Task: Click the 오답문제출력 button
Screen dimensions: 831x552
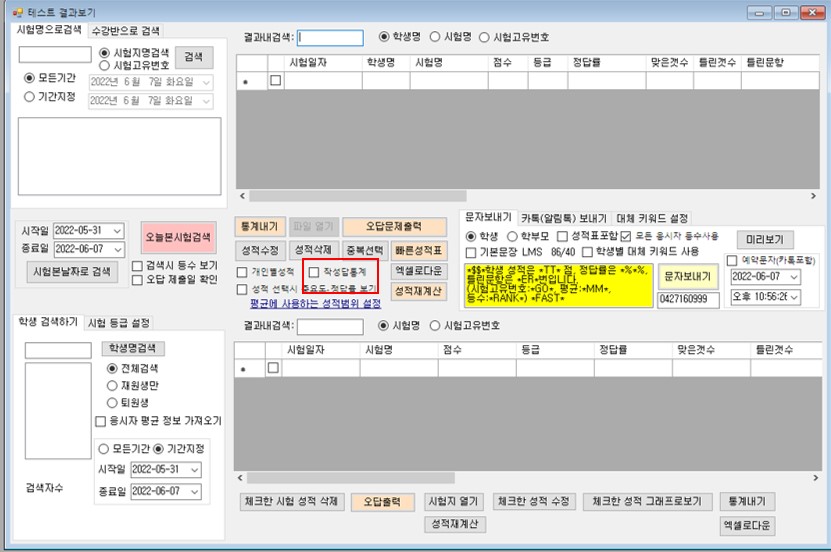Action: (x=394, y=227)
